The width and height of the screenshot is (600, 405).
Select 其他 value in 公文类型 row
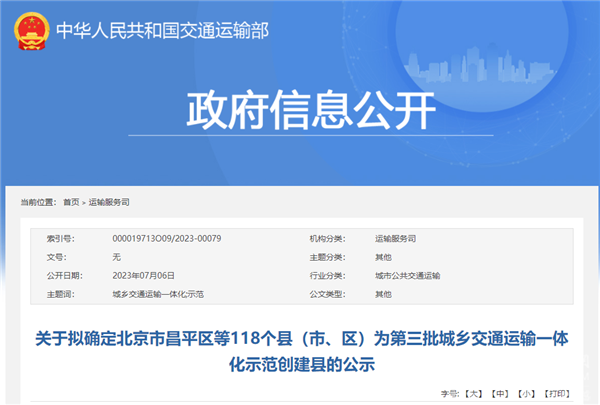[383, 294]
